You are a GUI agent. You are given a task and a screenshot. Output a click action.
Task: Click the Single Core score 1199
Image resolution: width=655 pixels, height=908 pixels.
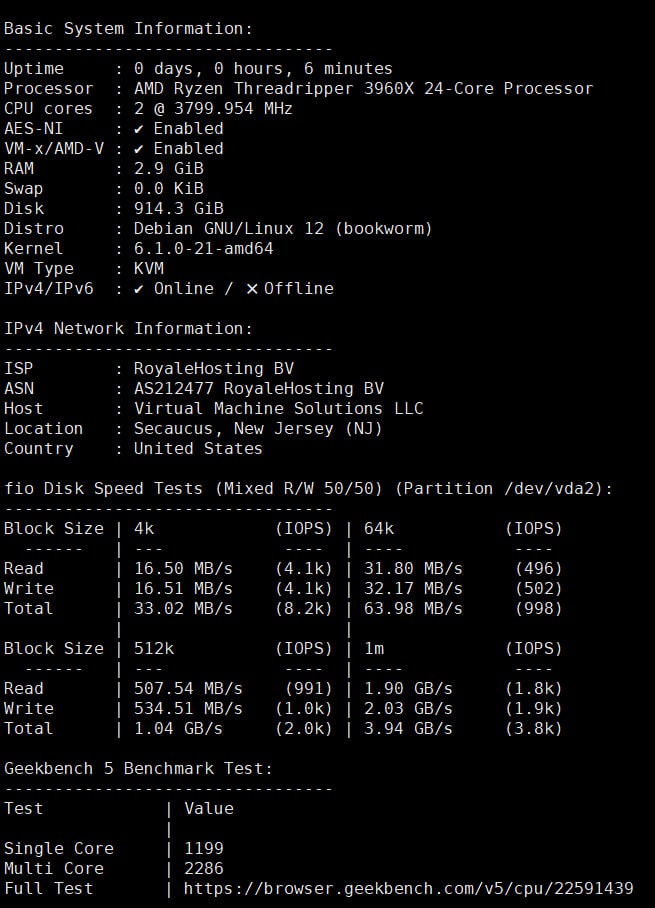coord(204,848)
